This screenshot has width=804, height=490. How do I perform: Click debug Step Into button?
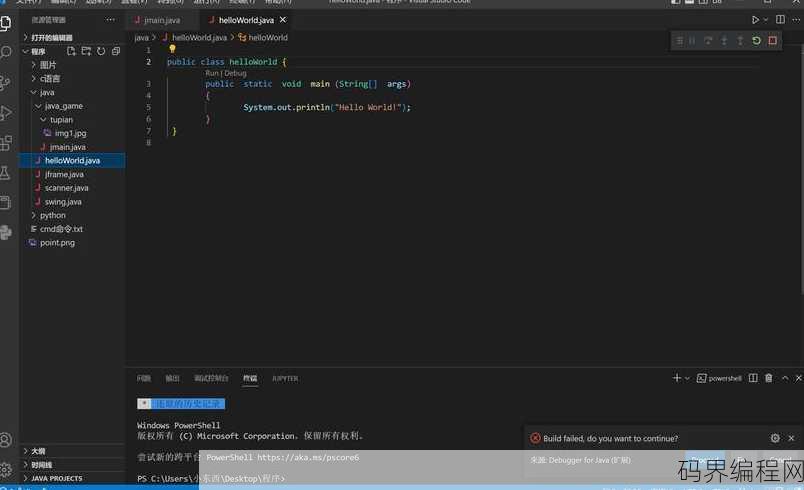tap(724, 40)
